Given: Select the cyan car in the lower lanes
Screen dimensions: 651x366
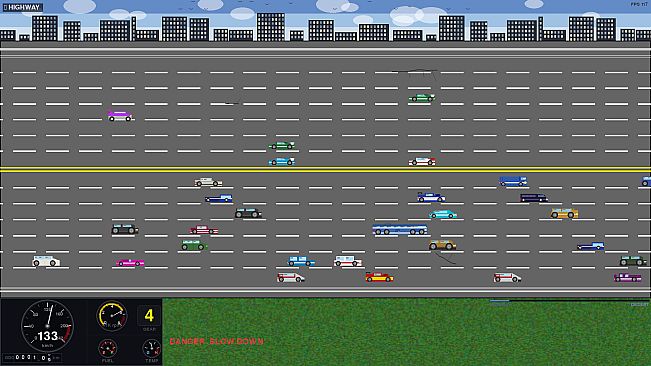Looking at the screenshot, I should [x=443, y=214].
